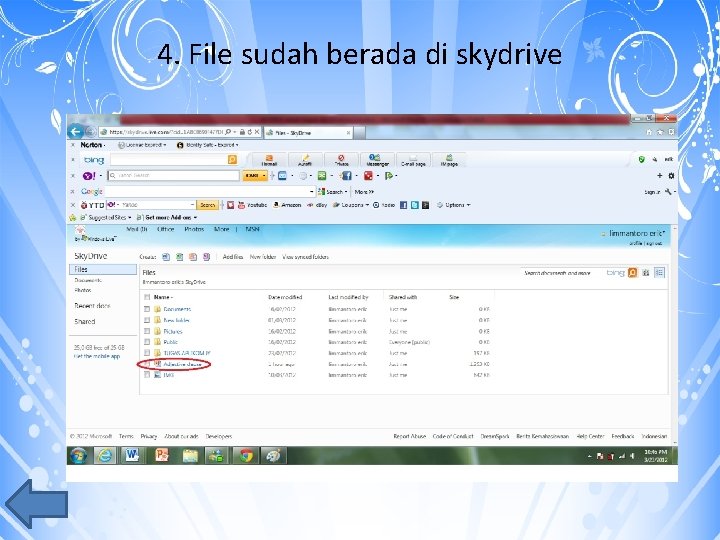
Task: Click the plus icon on Yahoo toolbar
Action: click(659, 175)
